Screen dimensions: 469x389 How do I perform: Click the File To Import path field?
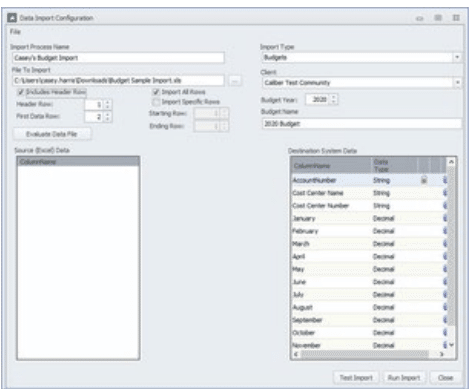(118, 80)
